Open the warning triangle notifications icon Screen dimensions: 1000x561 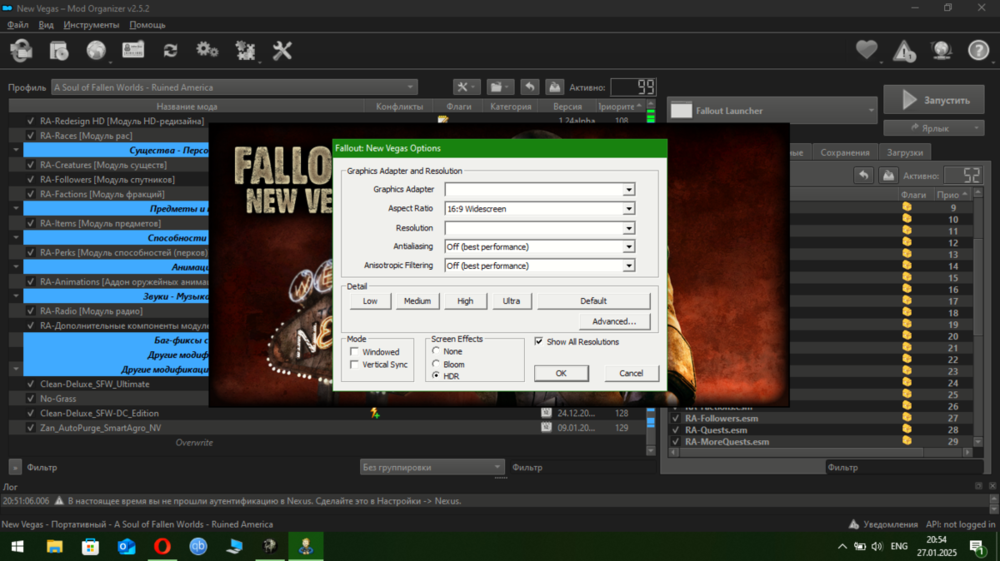pos(904,50)
